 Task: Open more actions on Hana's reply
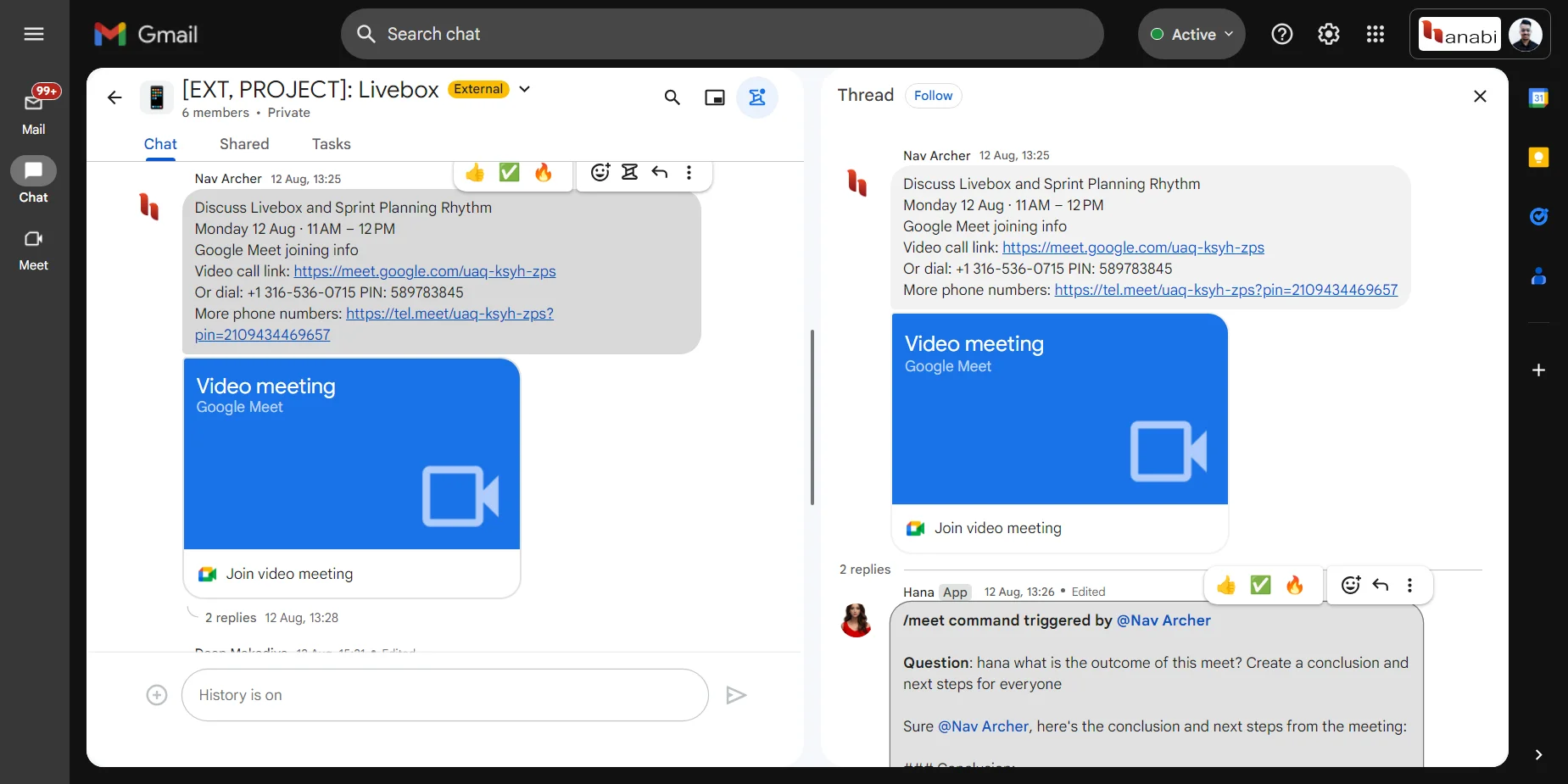(x=1410, y=585)
